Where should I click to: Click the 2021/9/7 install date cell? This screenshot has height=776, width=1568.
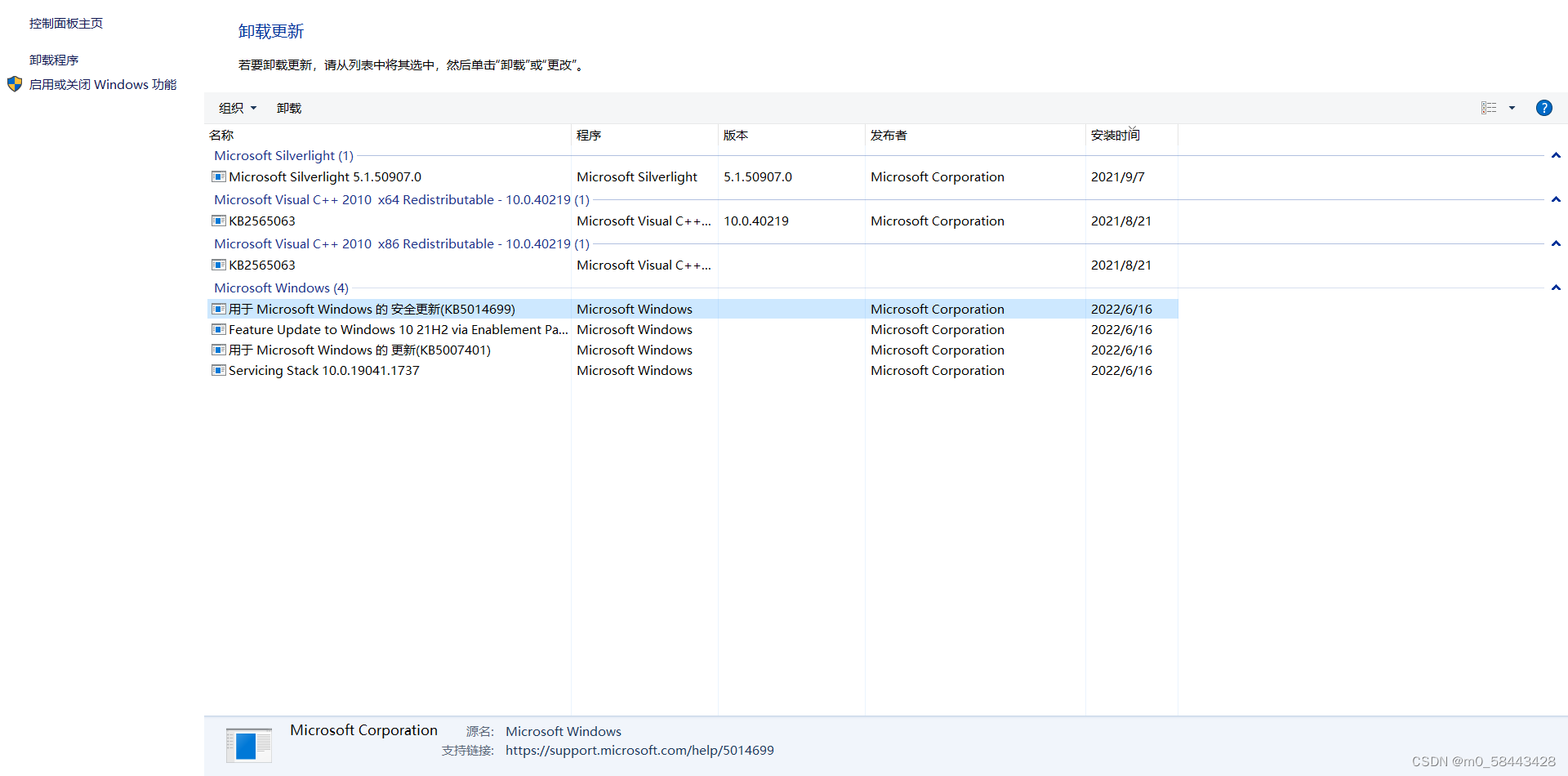pos(1118,176)
